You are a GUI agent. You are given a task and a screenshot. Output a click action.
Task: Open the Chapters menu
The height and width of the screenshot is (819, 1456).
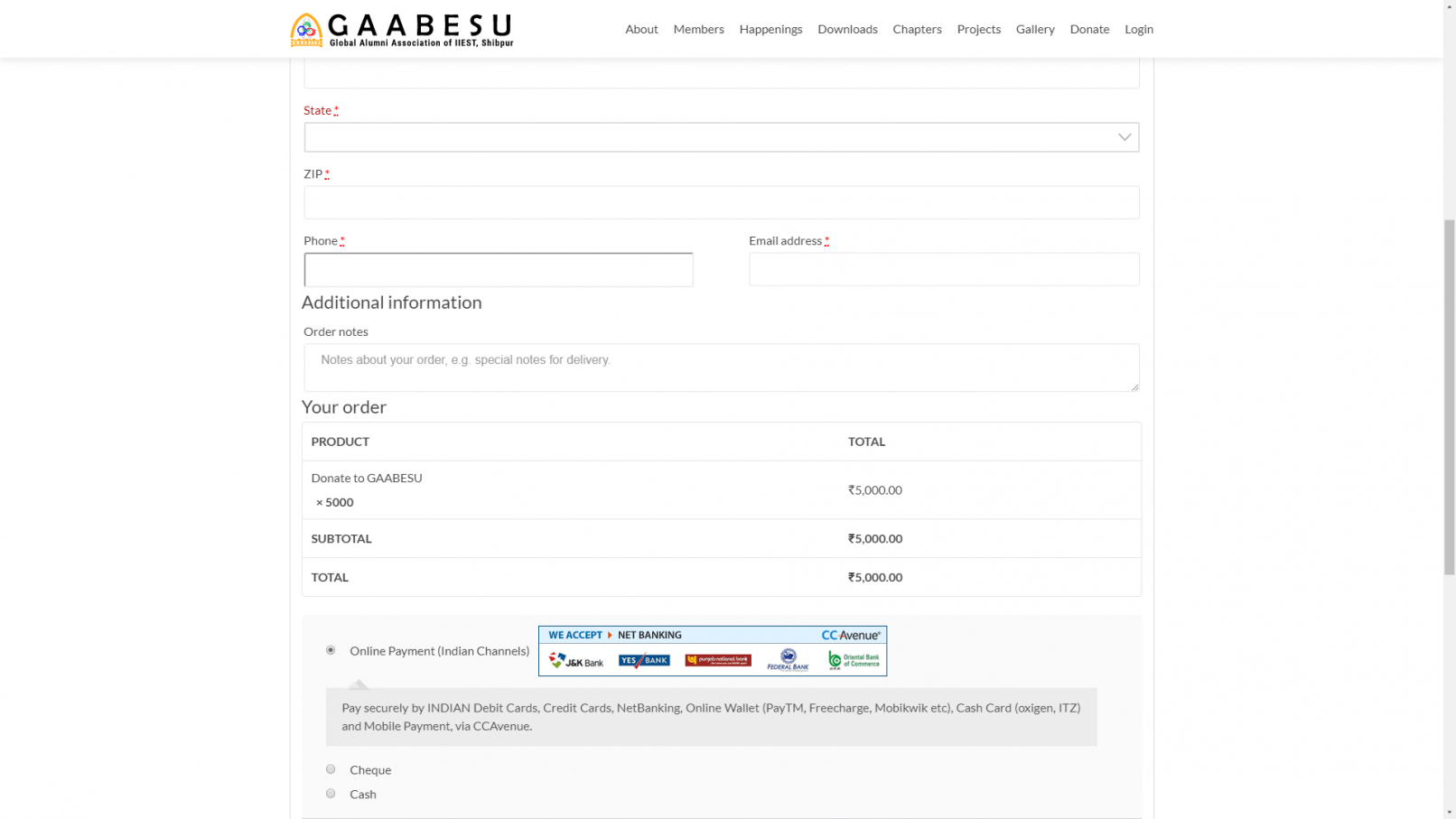(x=917, y=29)
